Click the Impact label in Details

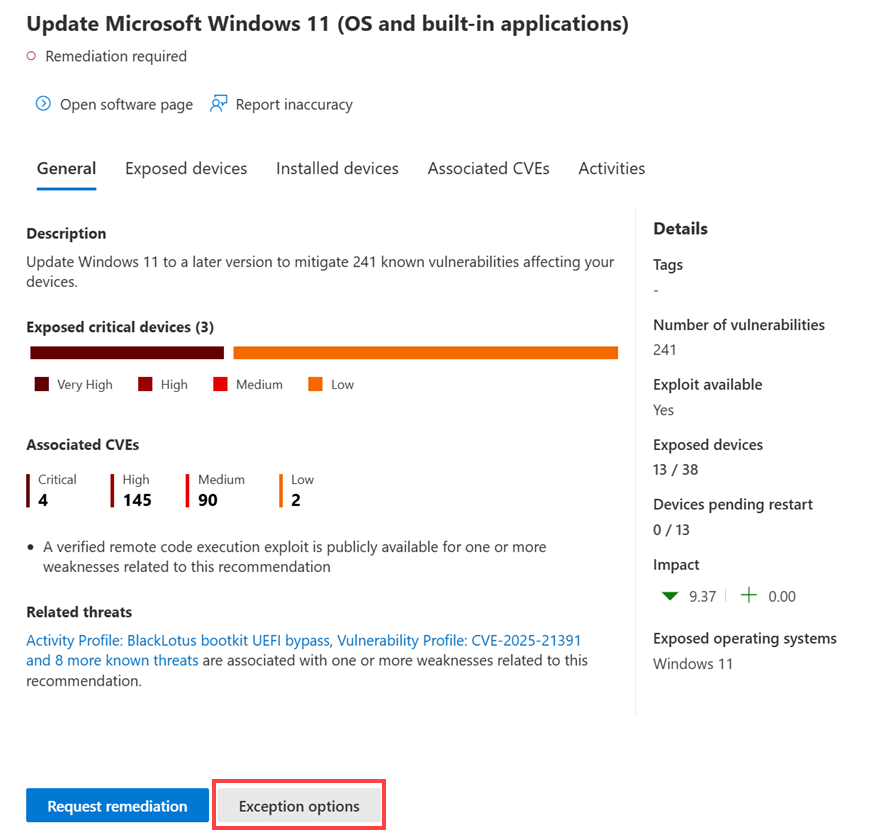point(676,565)
